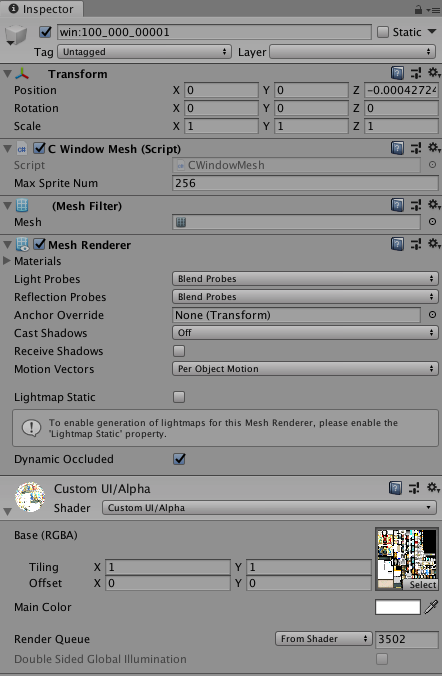This screenshot has width=442, height=676.
Task: Open the Main Color swatch
Action: [398, 607]
